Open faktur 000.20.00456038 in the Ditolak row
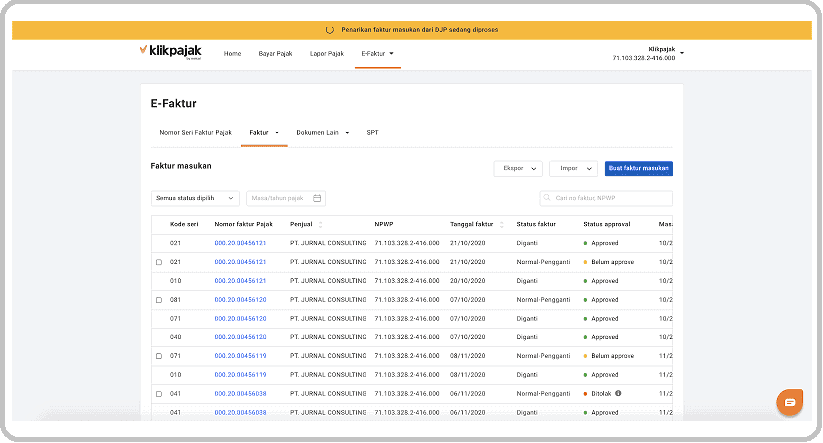823x443 pixels. tap(240, 394)
